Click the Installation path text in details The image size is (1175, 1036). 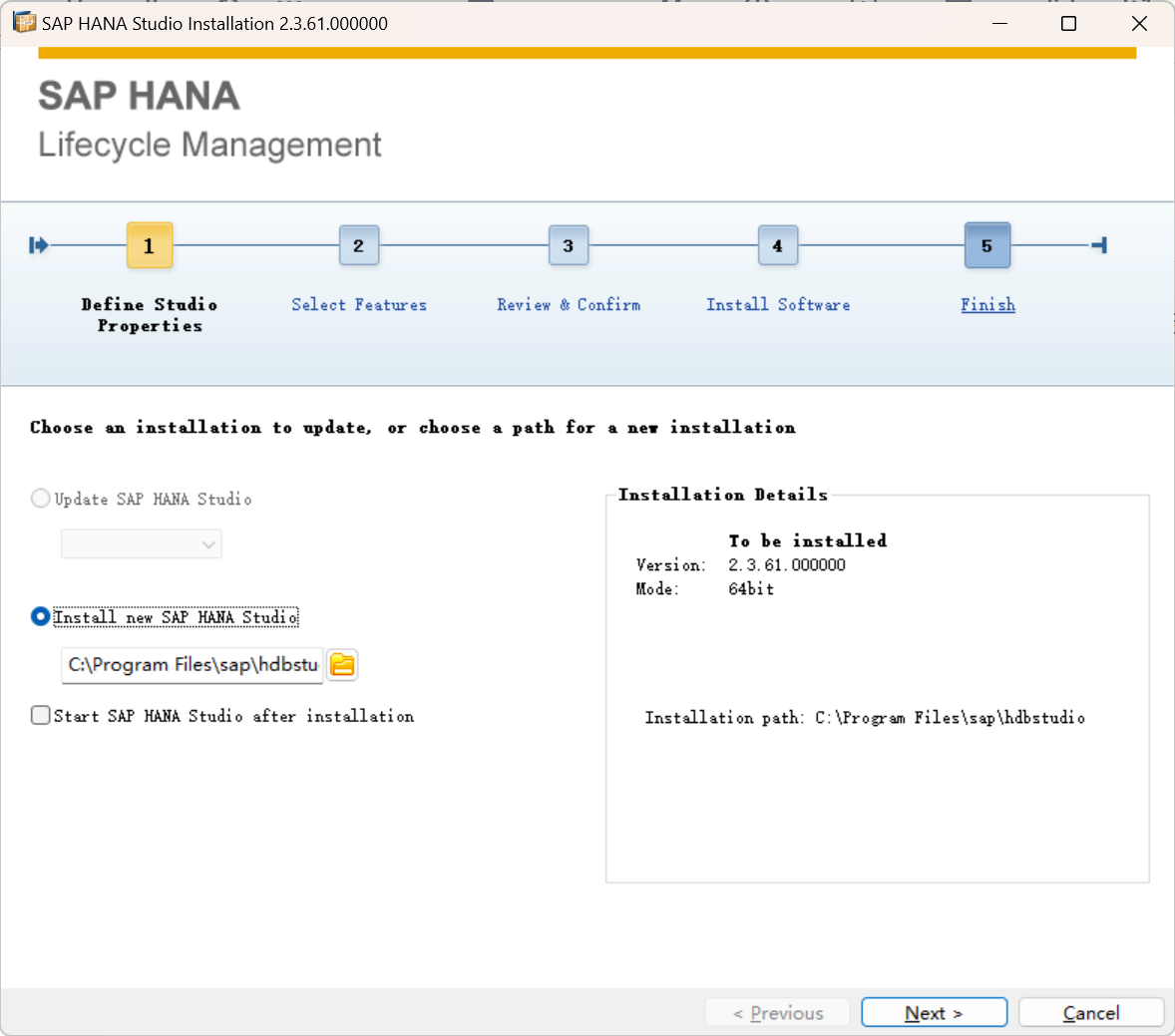[x=865, y=718]
